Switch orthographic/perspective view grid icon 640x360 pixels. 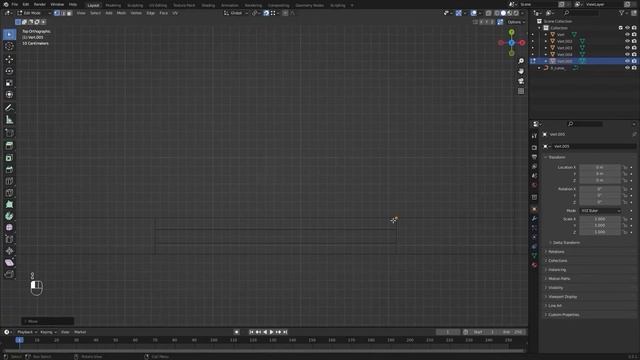[521, 91]
